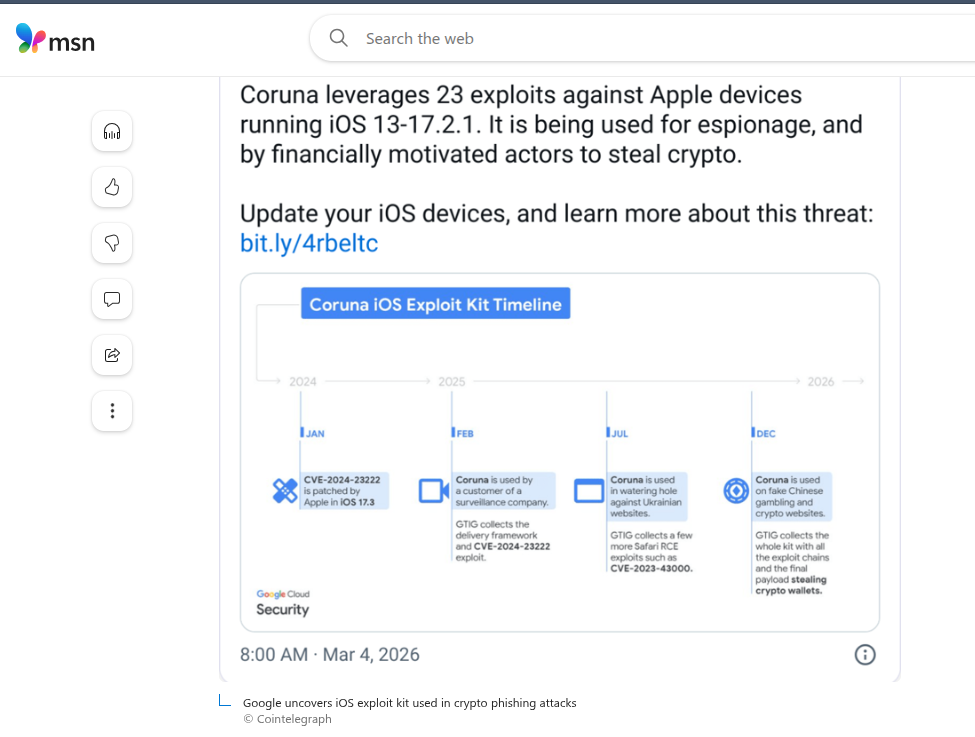Click text 'GTIG collects a few more Safari RCE'
This screenshot has height=737, width=975.
[651, 552]
